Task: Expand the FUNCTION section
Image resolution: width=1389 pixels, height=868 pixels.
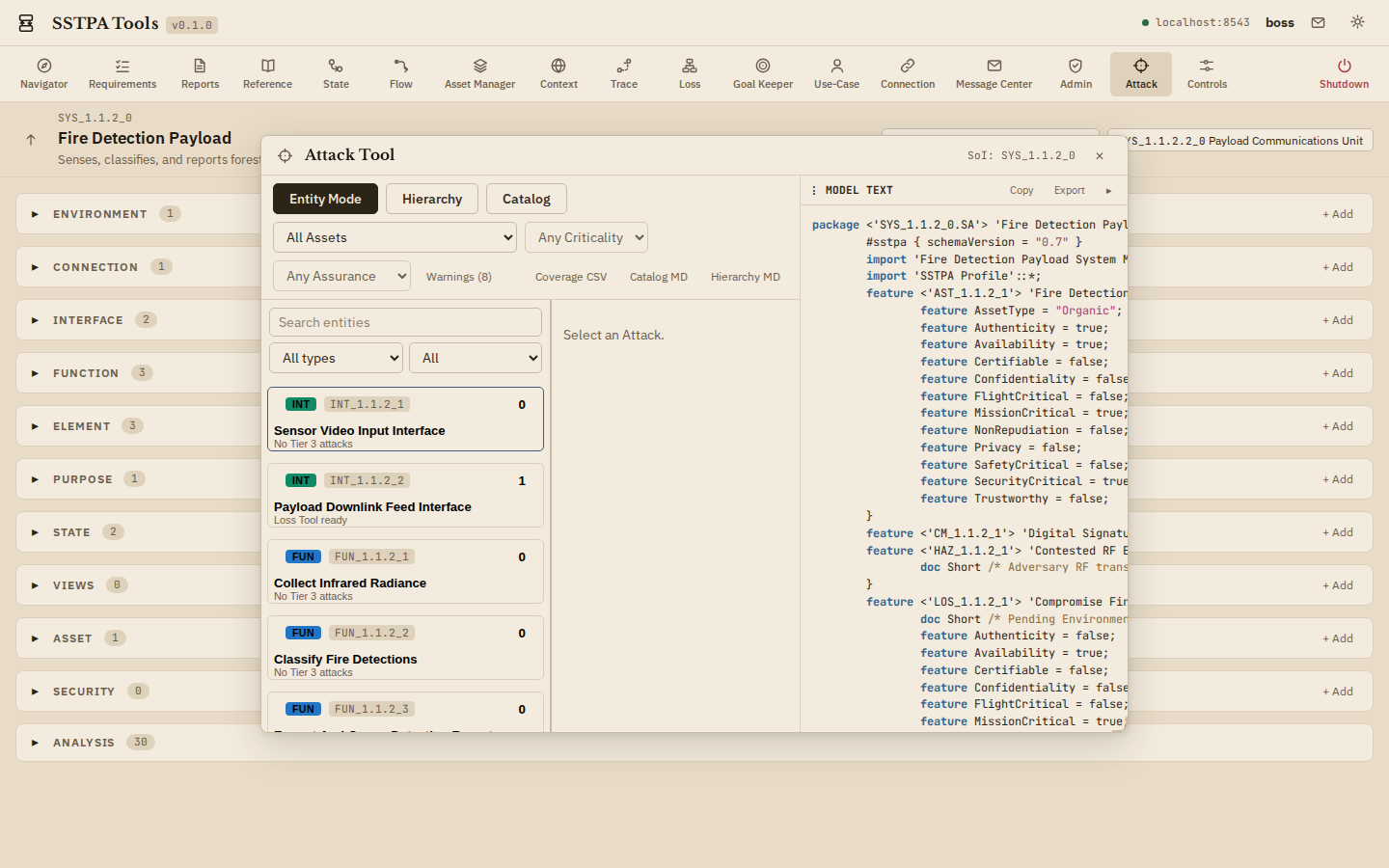Action: coord(35,373)
